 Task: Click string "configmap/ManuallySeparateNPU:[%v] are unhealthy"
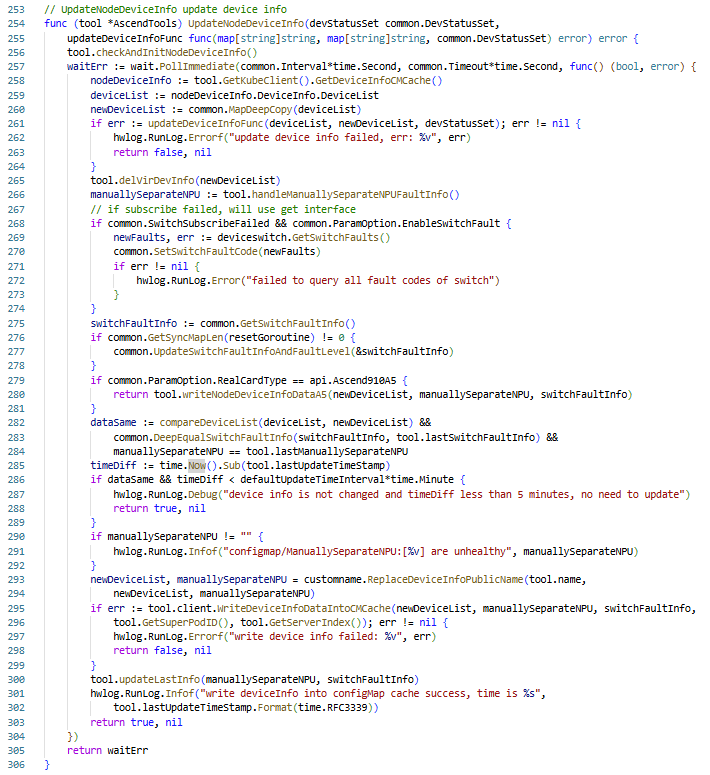tap(367, 552)
